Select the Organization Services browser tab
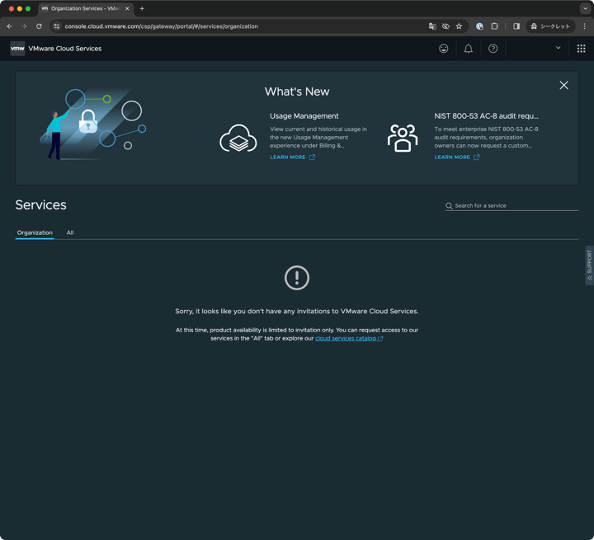 coord(86,8)
